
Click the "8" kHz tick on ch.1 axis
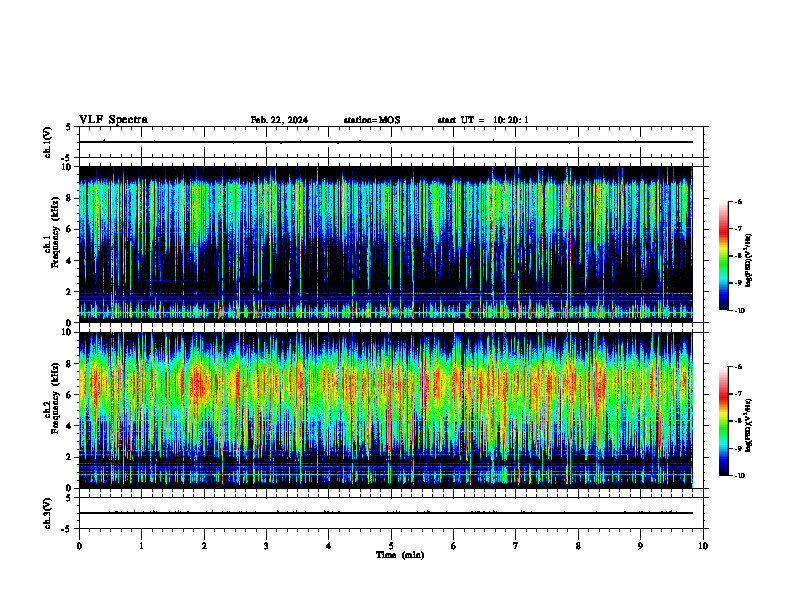pos(70,198)
